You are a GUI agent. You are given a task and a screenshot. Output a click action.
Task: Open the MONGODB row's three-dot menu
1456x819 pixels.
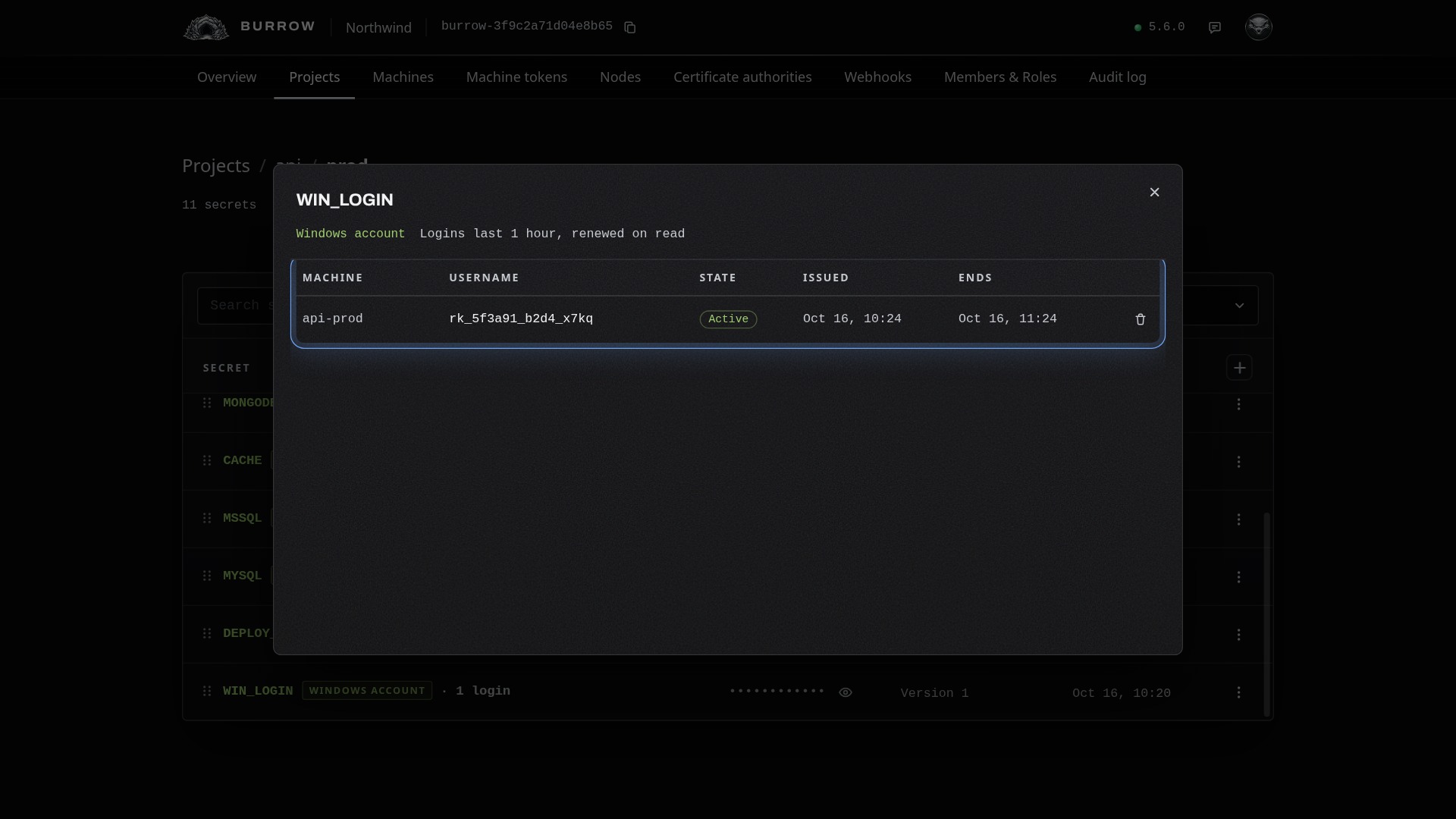pyautogui.click(x=1238, y=404)
